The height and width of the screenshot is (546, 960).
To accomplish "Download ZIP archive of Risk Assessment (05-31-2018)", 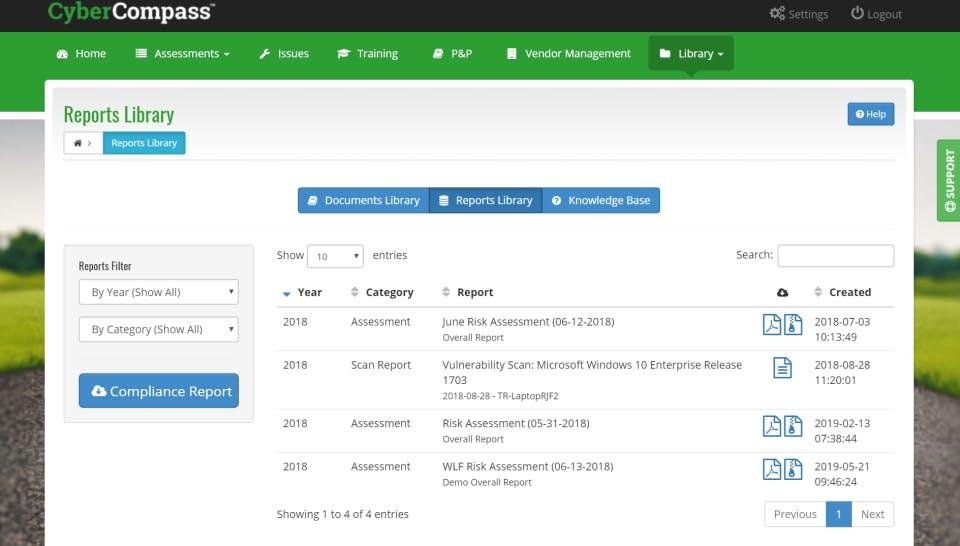I will pos(793,426).
